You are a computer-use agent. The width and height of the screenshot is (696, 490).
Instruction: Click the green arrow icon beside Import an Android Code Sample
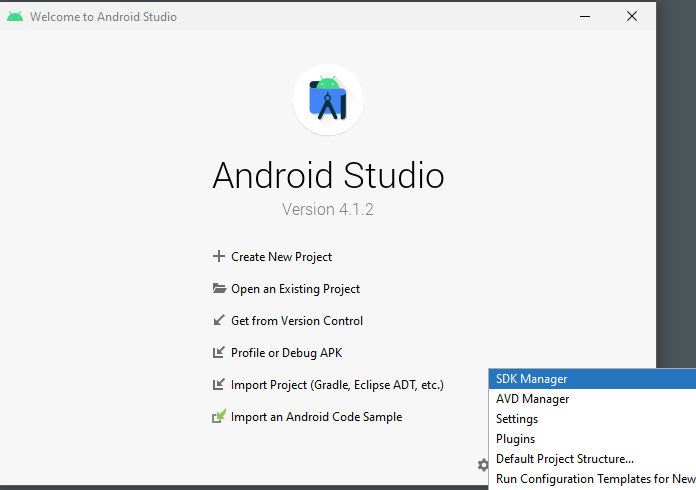tap(219, 416)
